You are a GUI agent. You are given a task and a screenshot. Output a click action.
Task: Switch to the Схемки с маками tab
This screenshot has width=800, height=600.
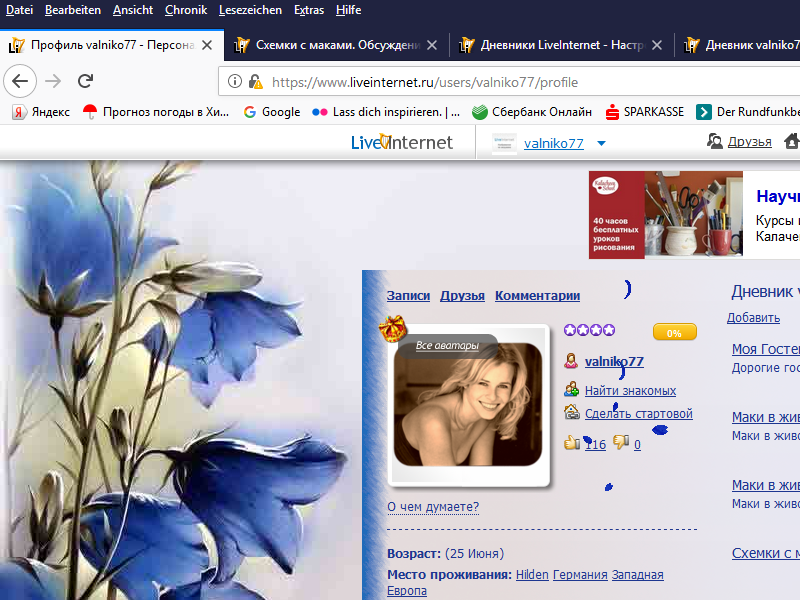pyautogui.click(x=337, y=45)
